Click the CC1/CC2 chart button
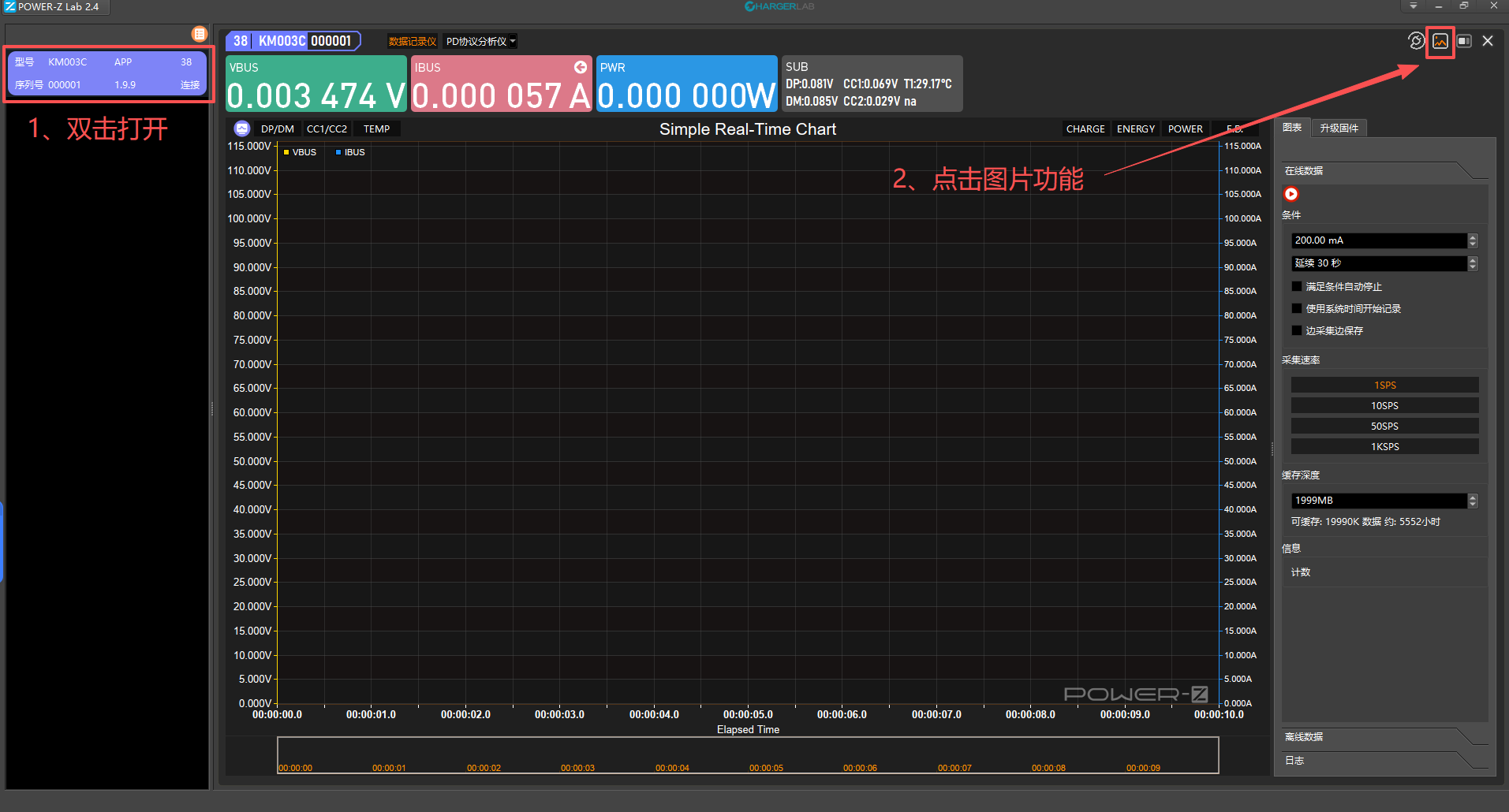This screenshot has width=1509, height=812. pyautogui.click(x=327, y=129)
